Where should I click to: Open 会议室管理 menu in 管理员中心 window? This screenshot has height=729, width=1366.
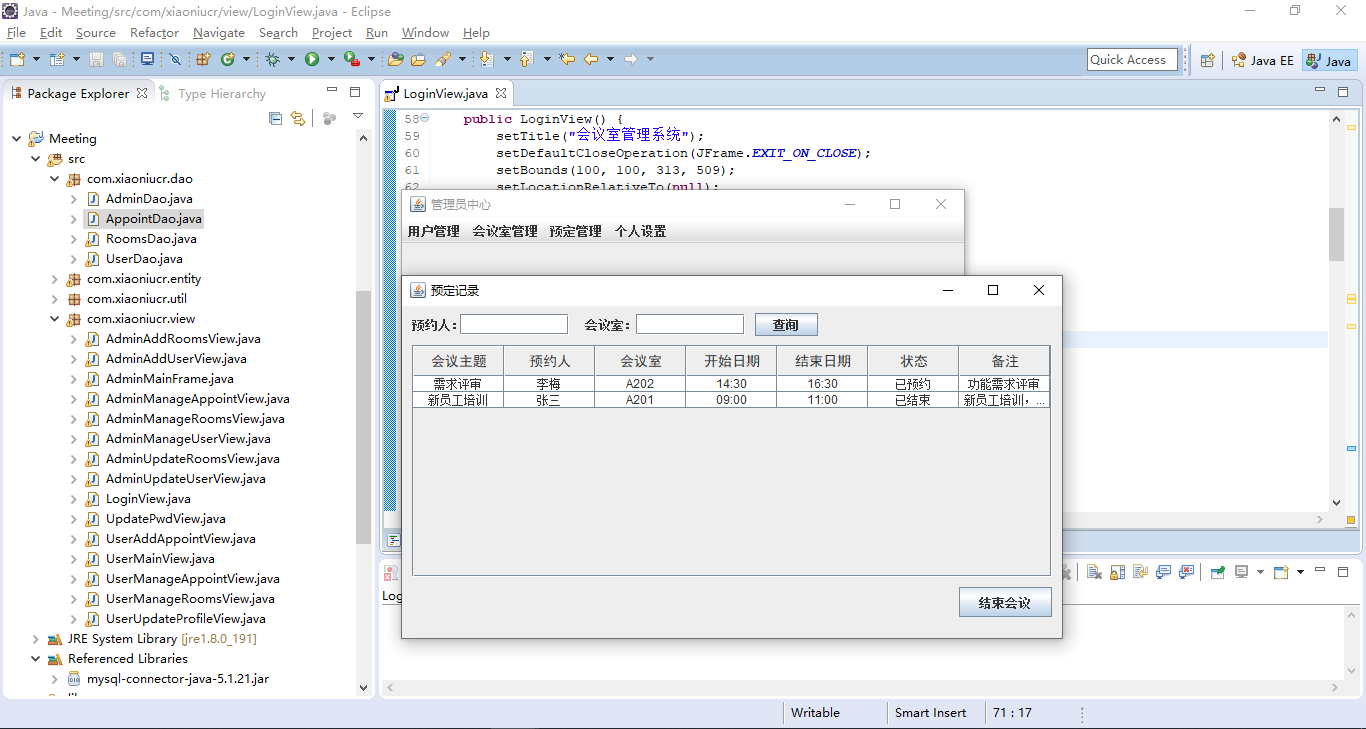pyautogui.click(x=505, y=231)
